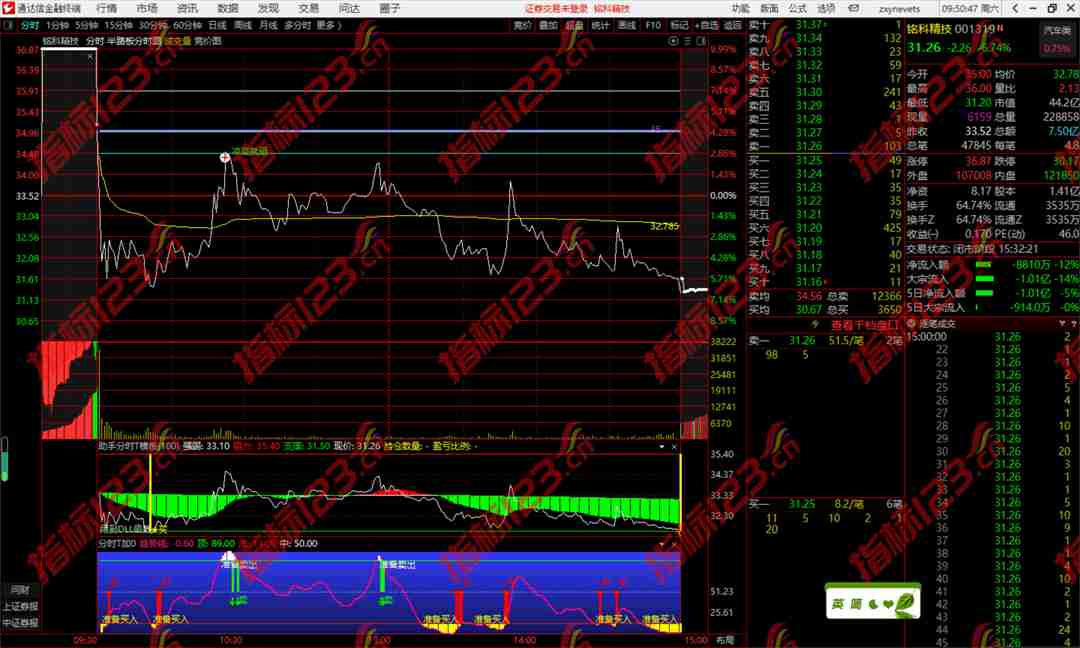Click the 冲高回落 red marker on chart
Image resolution: width=1080 pixels, height=648 pixels.
[225, 157]
